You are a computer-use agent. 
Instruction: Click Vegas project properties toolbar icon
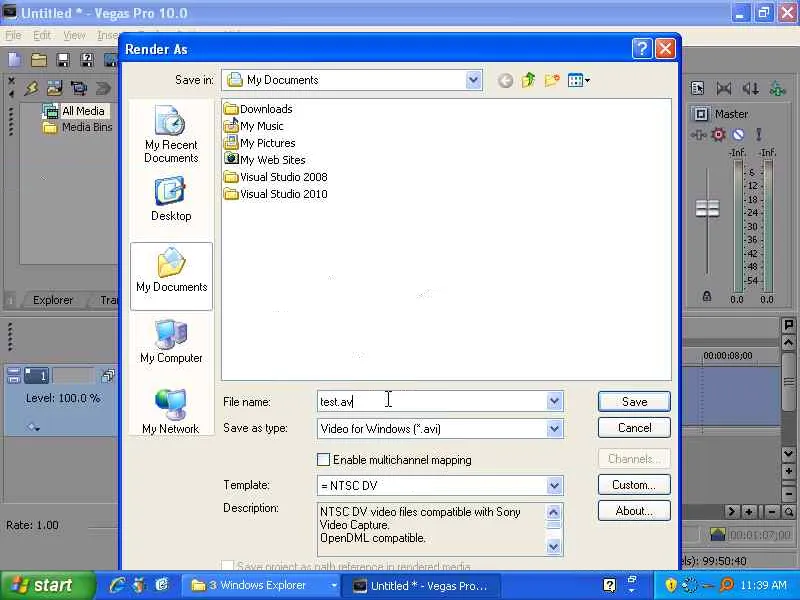[87, 60]
